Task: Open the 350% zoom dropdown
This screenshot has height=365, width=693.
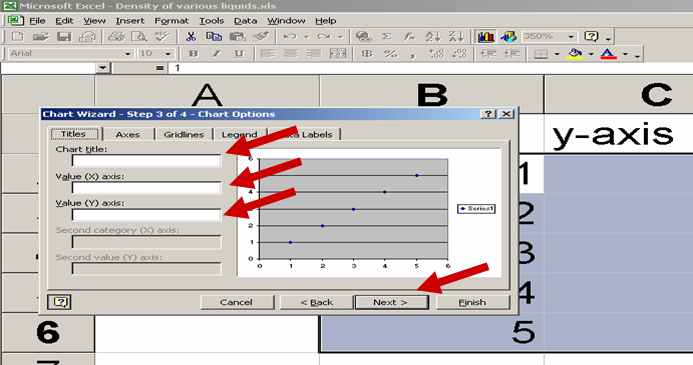Action: coord(571,37)
